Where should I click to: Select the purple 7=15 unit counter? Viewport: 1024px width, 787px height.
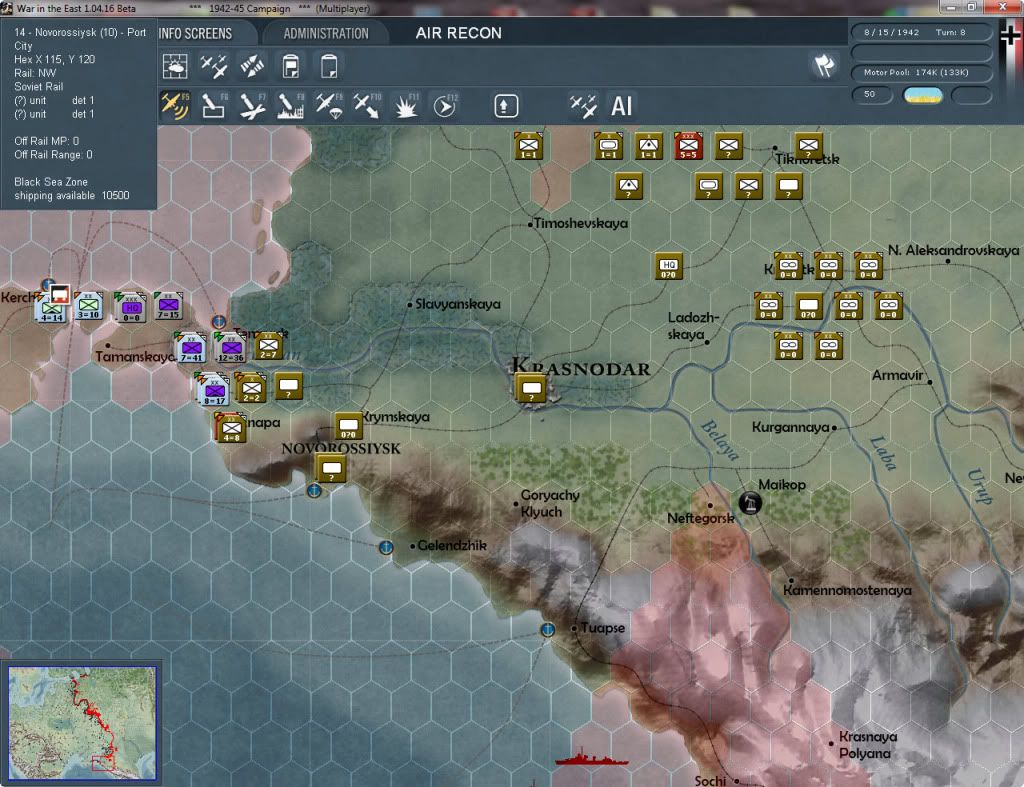click(x=168, y=306)
